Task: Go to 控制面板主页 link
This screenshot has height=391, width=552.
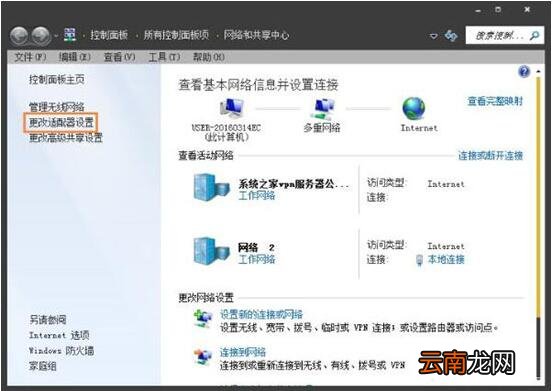Action: tap(57, 80)
